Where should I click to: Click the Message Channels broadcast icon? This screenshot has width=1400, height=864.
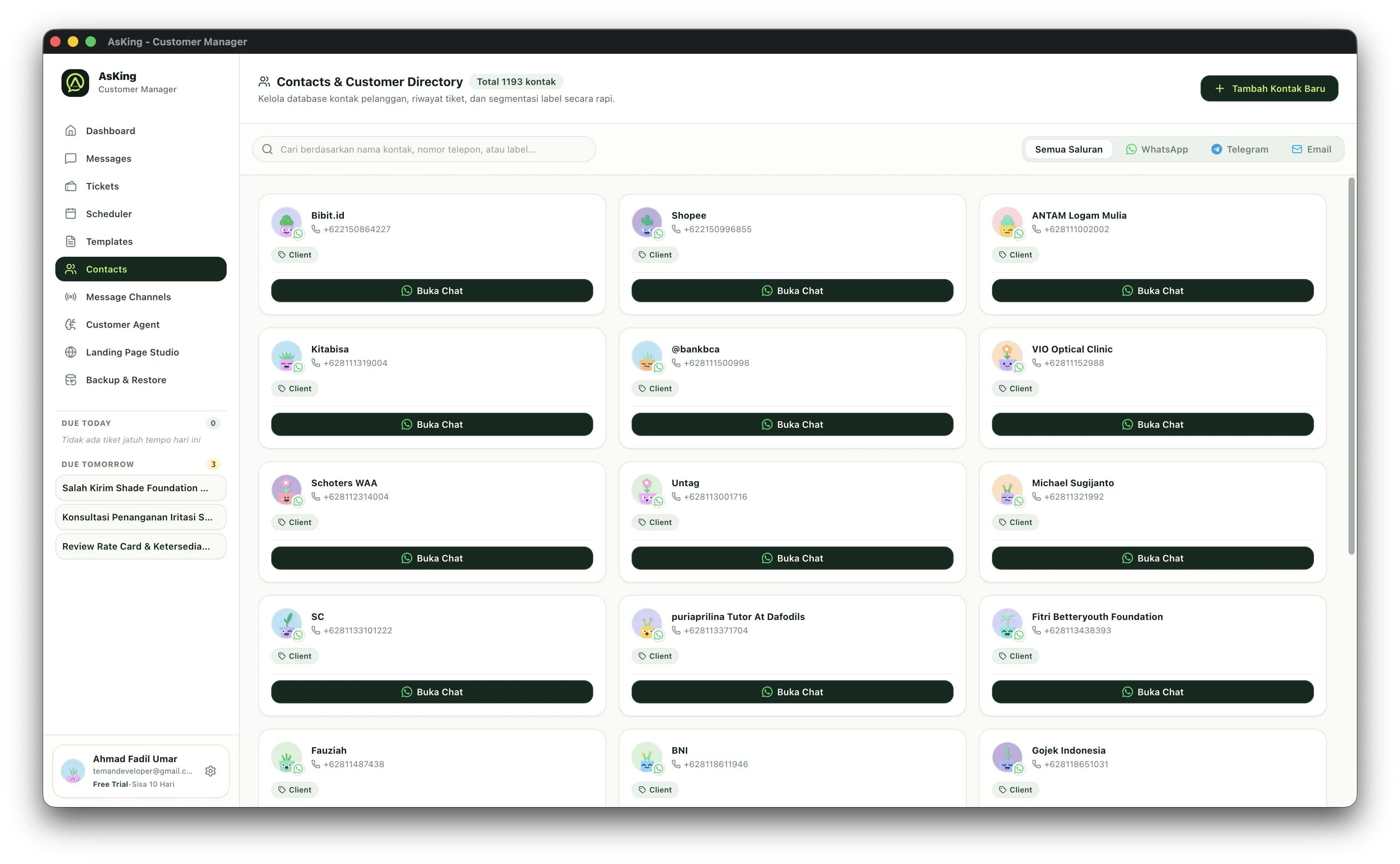coord(71,297)
